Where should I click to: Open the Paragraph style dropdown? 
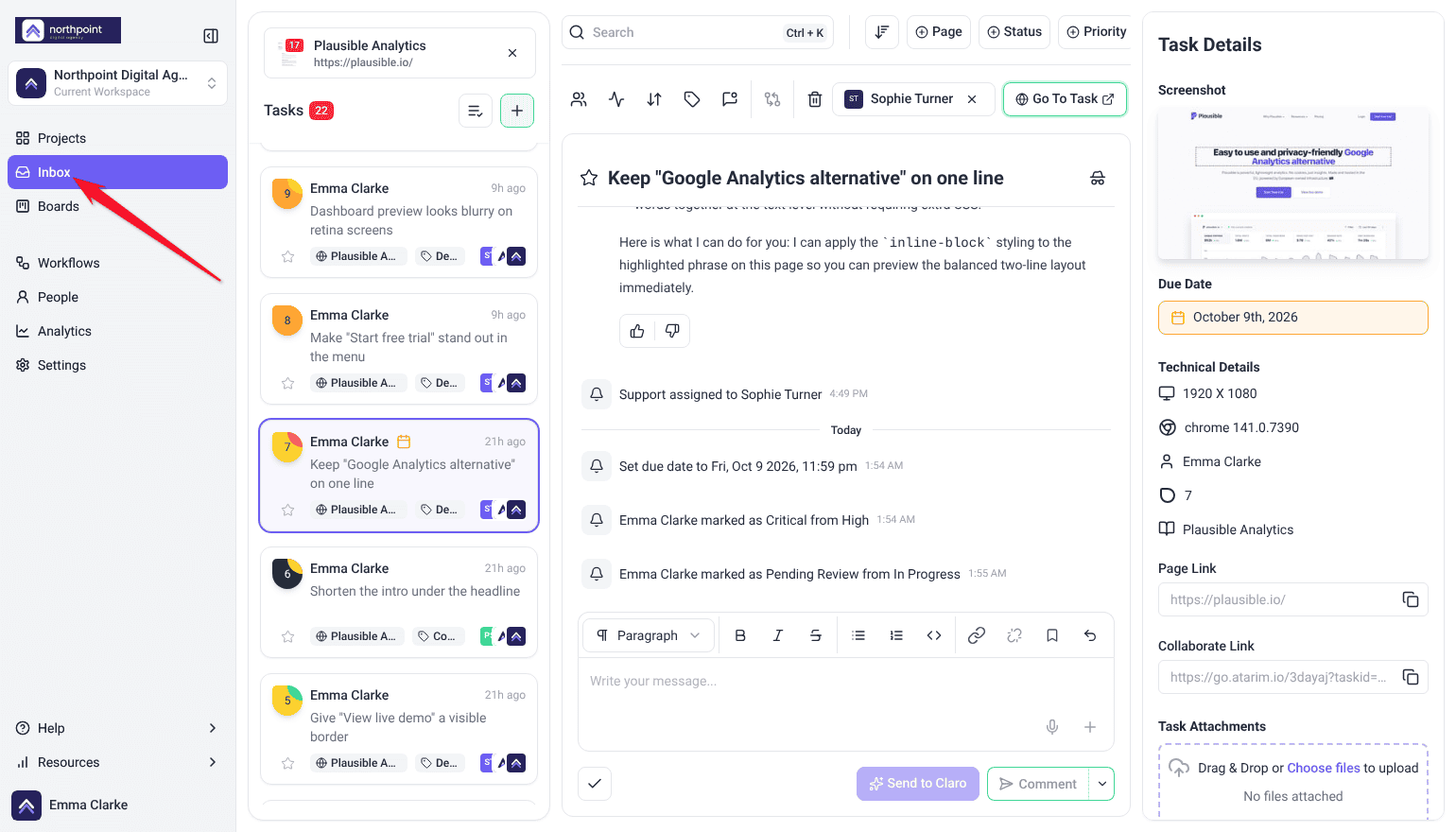(x=649, y=635)
